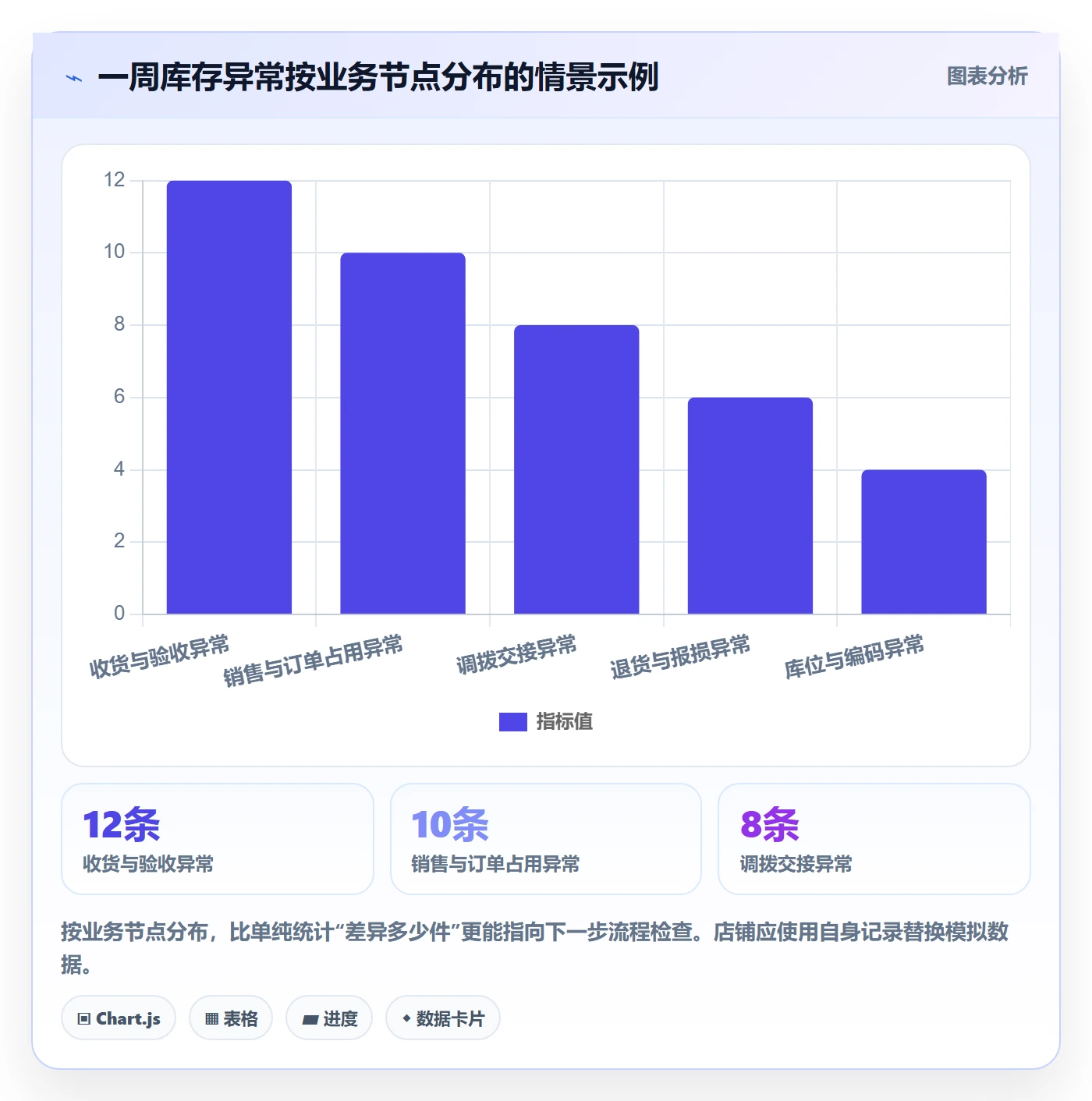Click the 收货与验收异常 x-axis label
The image size is (1092, 1101).
159,657
